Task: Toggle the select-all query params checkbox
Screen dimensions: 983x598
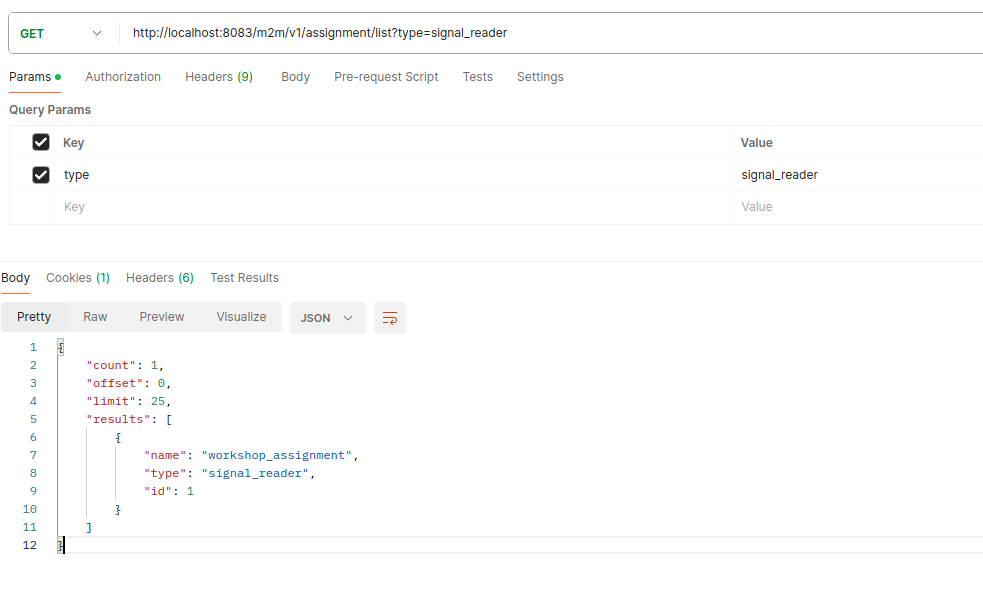Action: point(41,143)
